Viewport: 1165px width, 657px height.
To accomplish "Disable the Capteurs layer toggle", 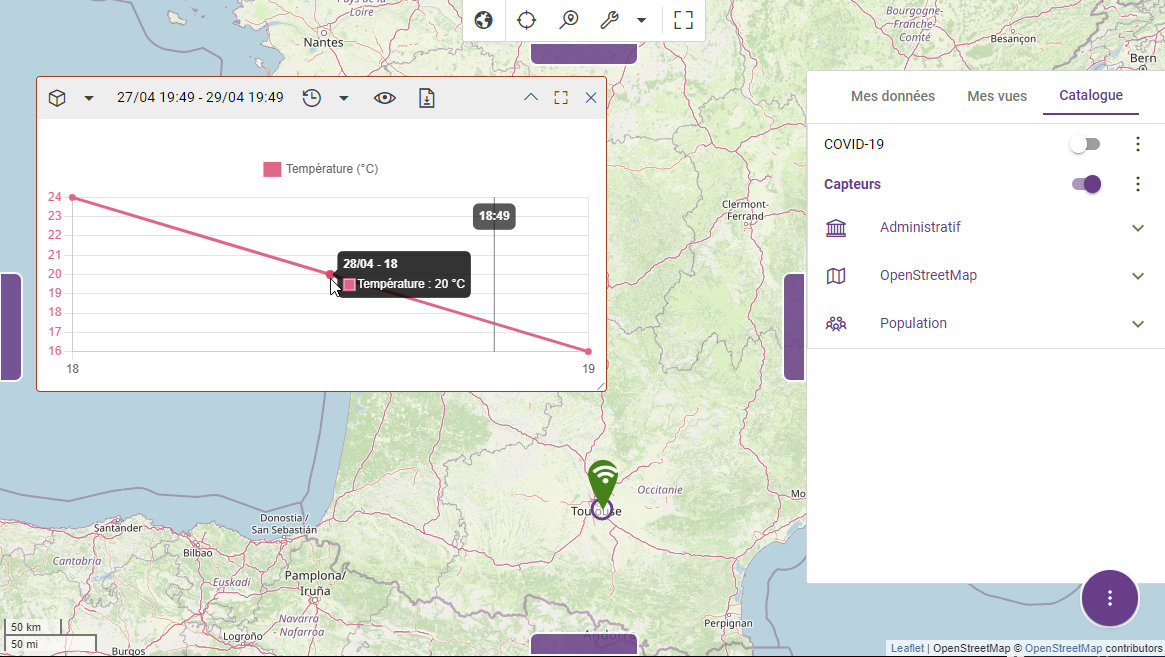I will pos(1085,184).
